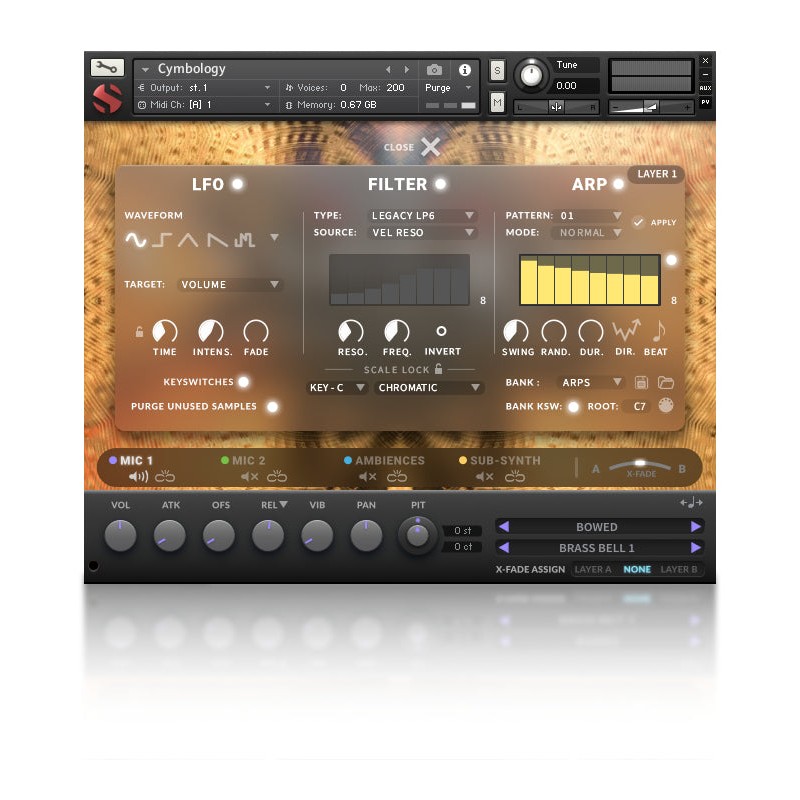Open filter Type Legacy LP6 dropdown
This screenshot has width=800, height=800.
[423, 216]
